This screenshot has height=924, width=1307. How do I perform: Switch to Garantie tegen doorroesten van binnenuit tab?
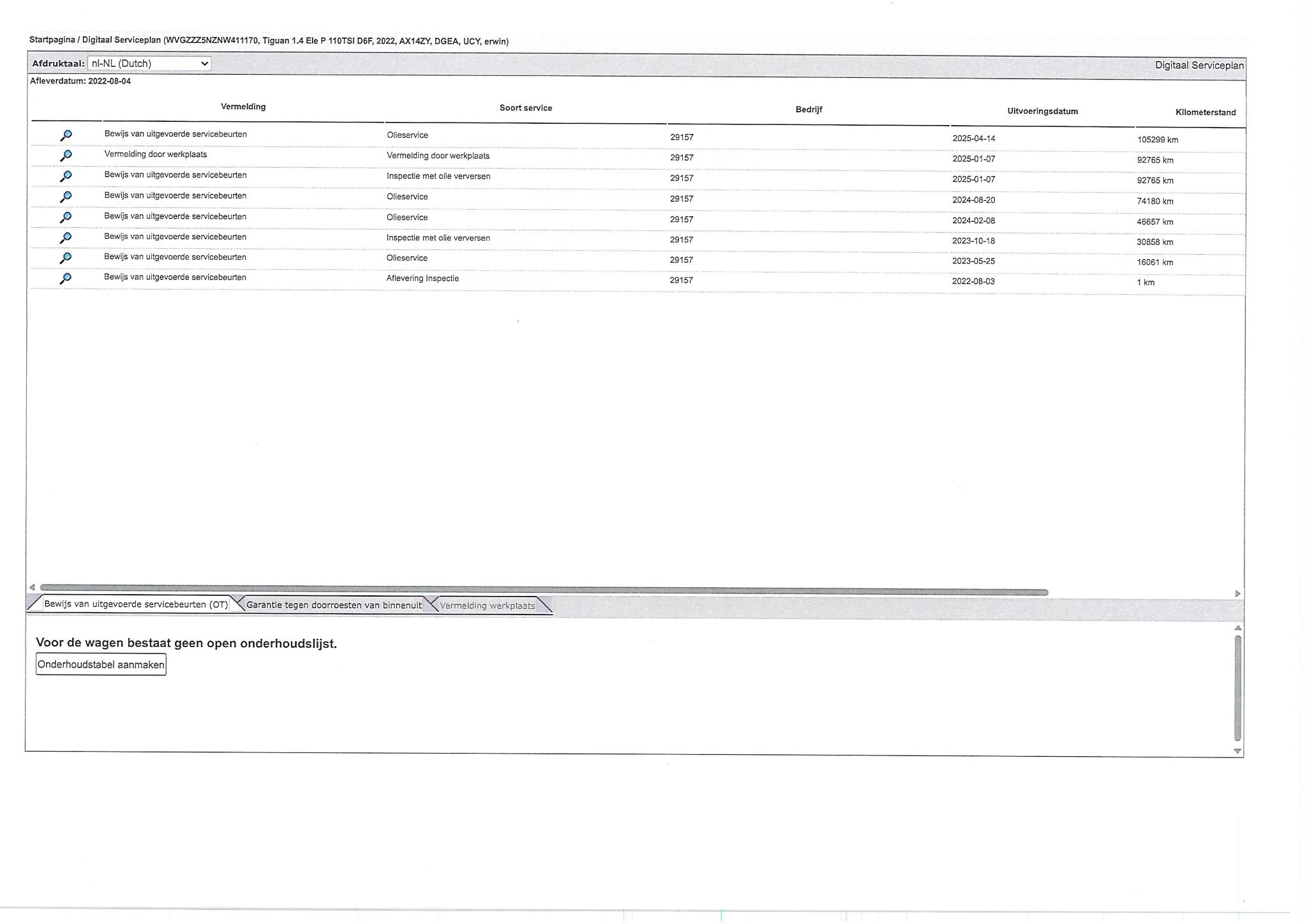pos(333,605)
